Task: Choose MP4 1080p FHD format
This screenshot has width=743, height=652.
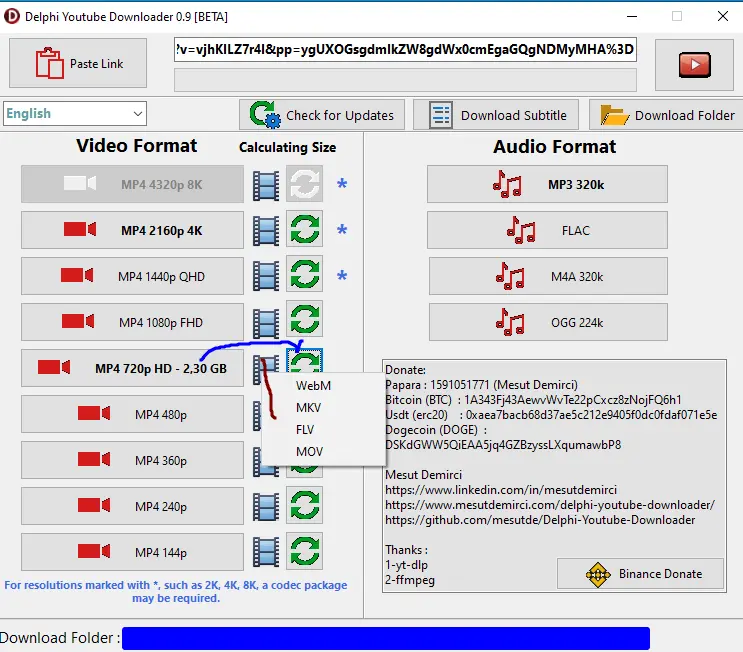Action: coord(132,322)
